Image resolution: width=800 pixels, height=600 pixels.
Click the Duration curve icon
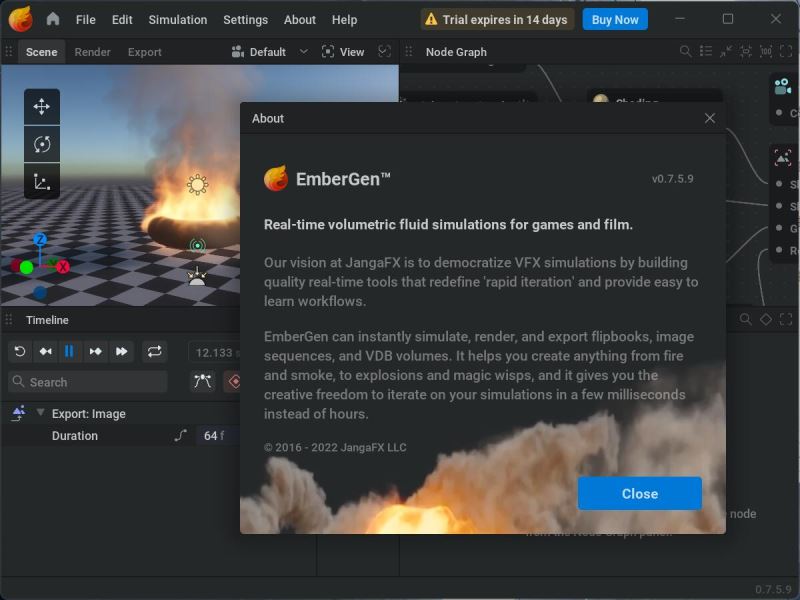point(180,435)
